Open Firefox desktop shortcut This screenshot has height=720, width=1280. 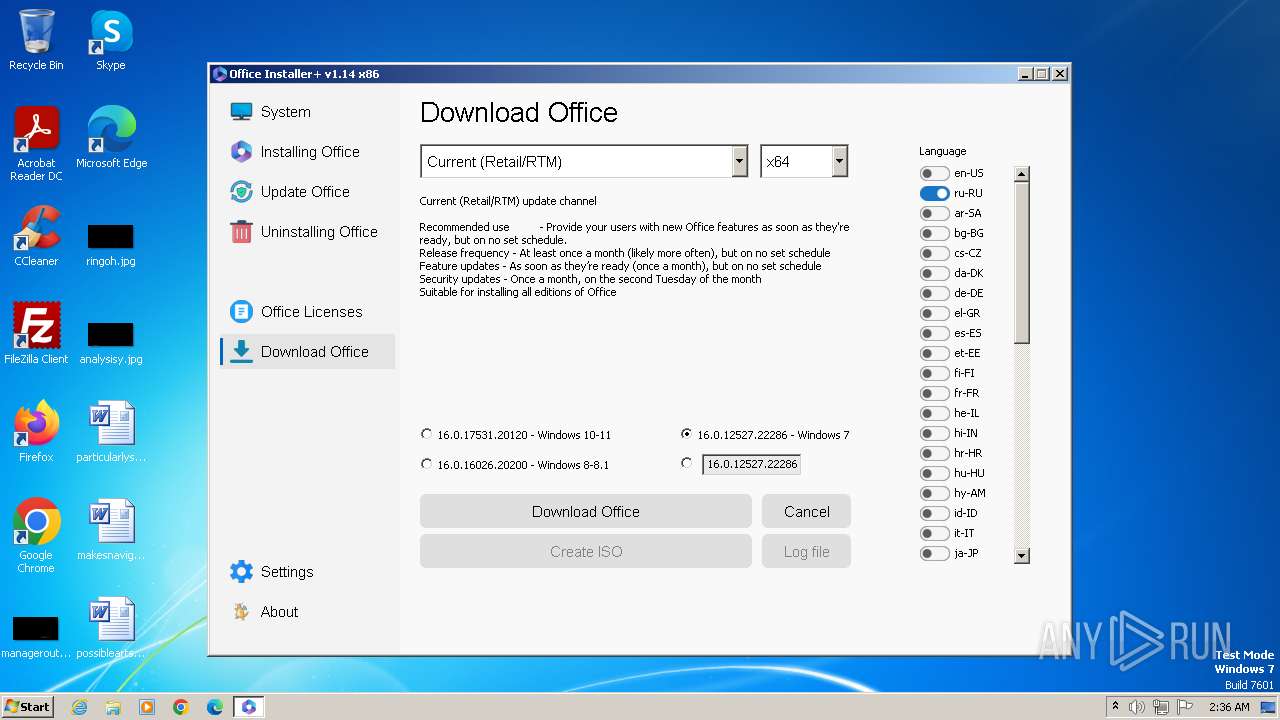pyautogui.click(x=36, y=431)
